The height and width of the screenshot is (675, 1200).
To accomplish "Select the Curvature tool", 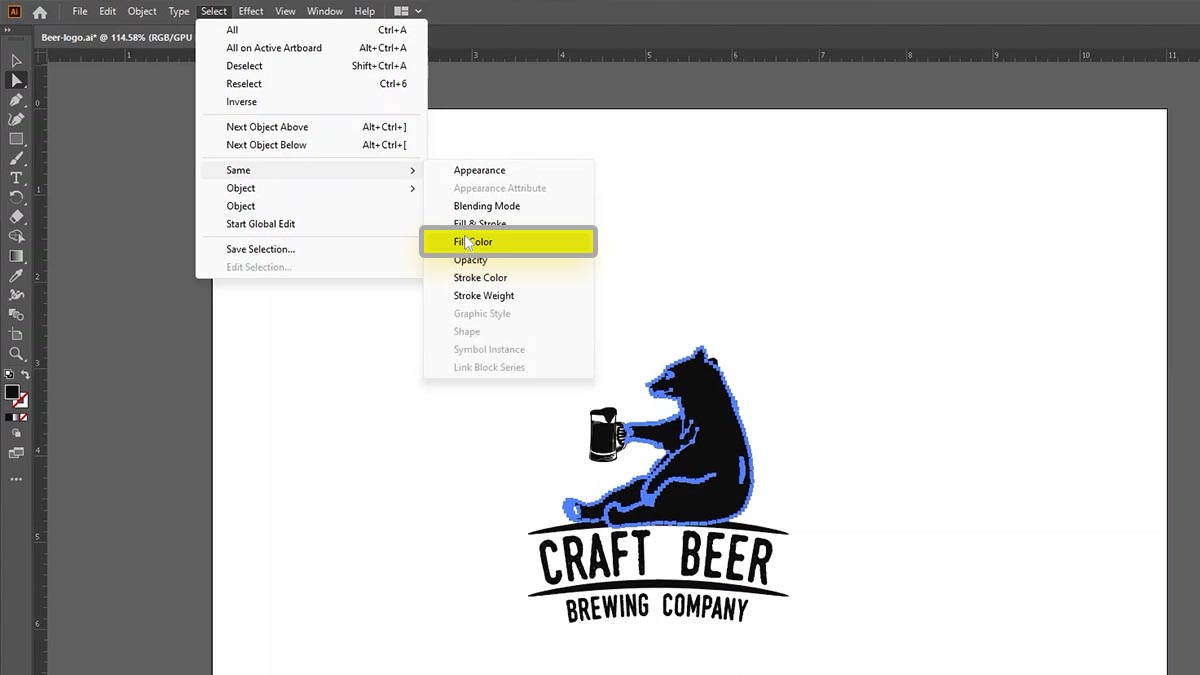I will pyautogui.click(x=16, y=119).
